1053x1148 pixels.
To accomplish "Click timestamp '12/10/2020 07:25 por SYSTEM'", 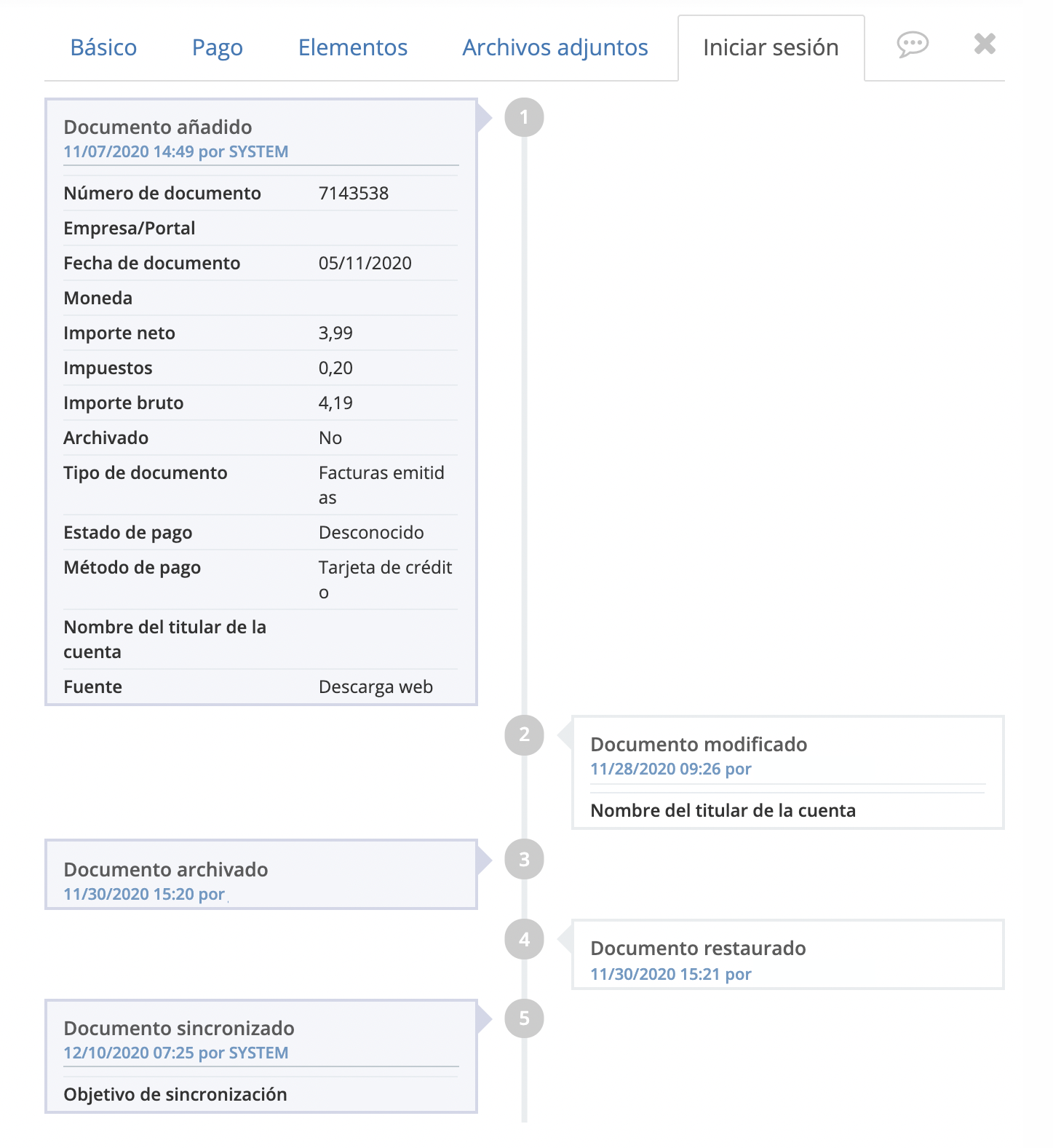I will coord(176,1053).
